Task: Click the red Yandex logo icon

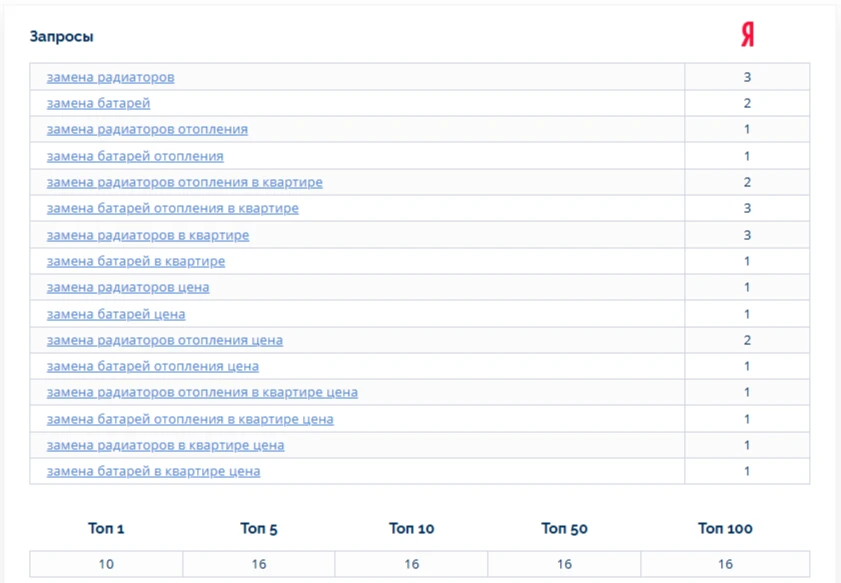Action: coord(748,35)
